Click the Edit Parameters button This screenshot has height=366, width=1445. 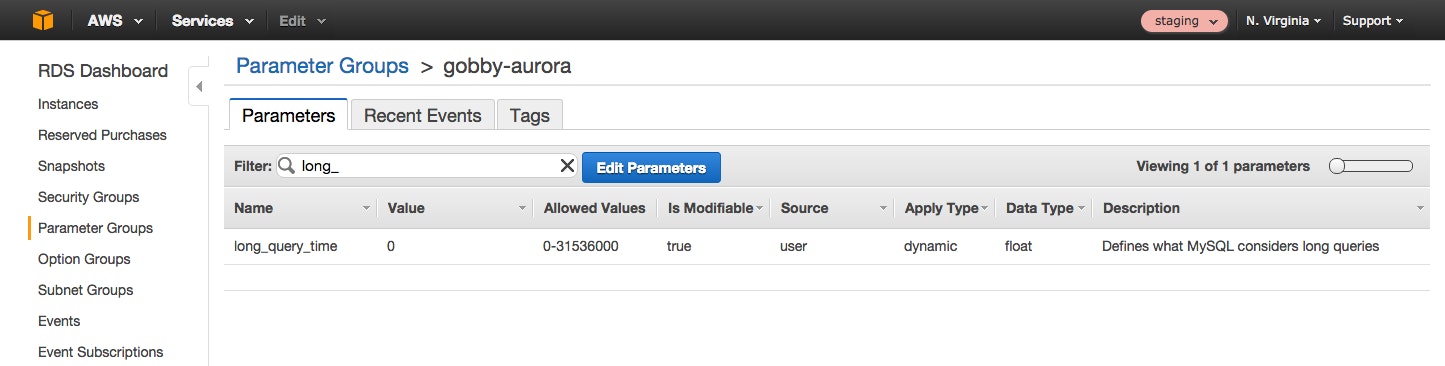click(651, 167)
